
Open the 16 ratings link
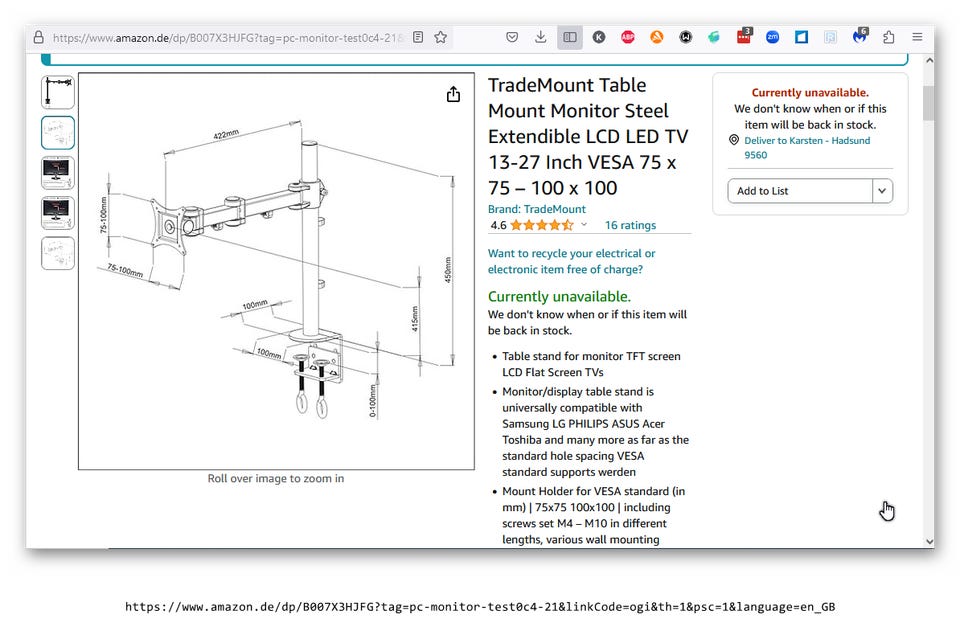click(630, 225)
